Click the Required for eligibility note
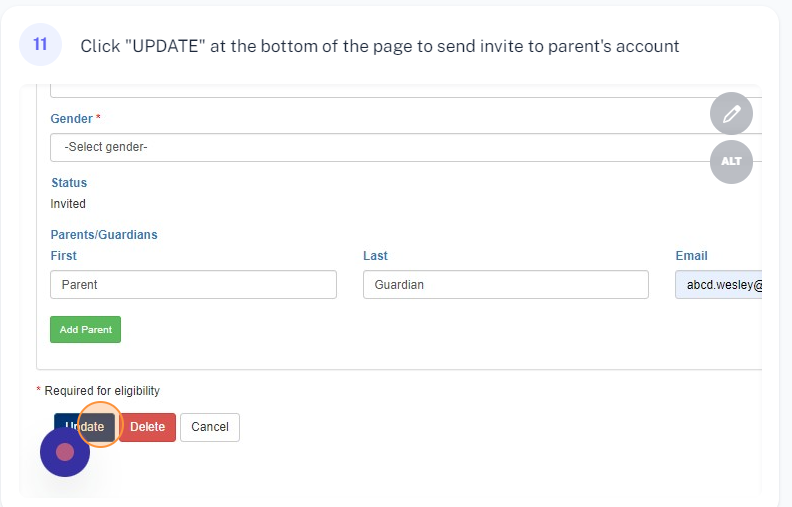The image size is (792, 507). pyautogui.click(x=98, y=391)
